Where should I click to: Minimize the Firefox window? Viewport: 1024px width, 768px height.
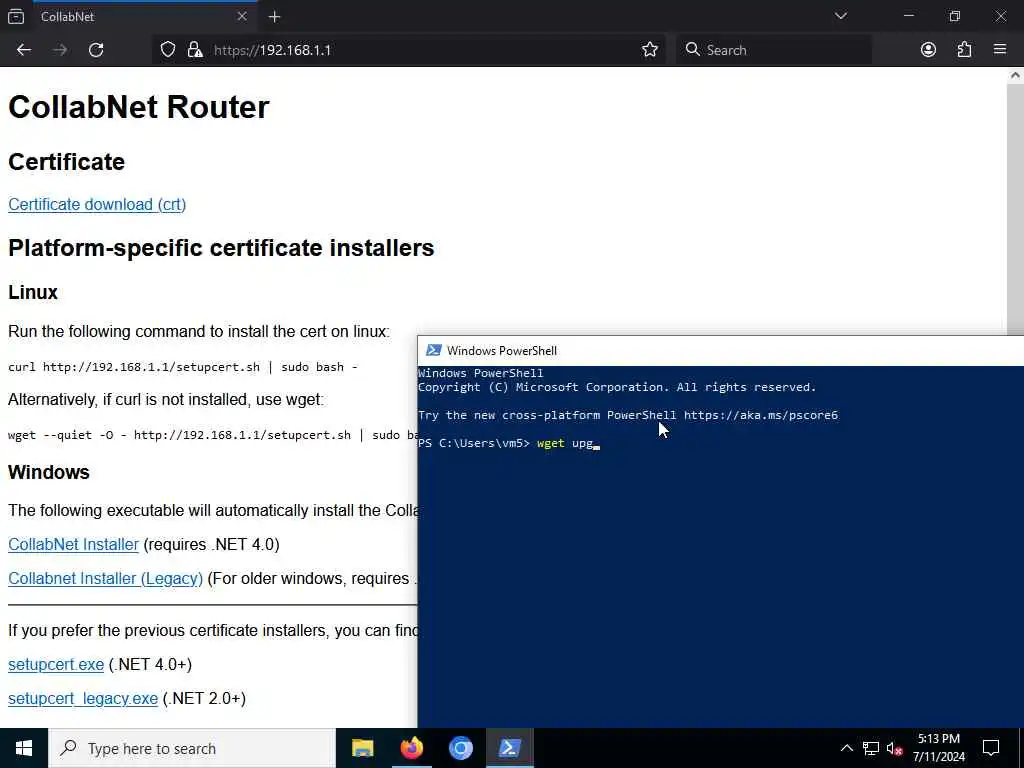point(908,16)
